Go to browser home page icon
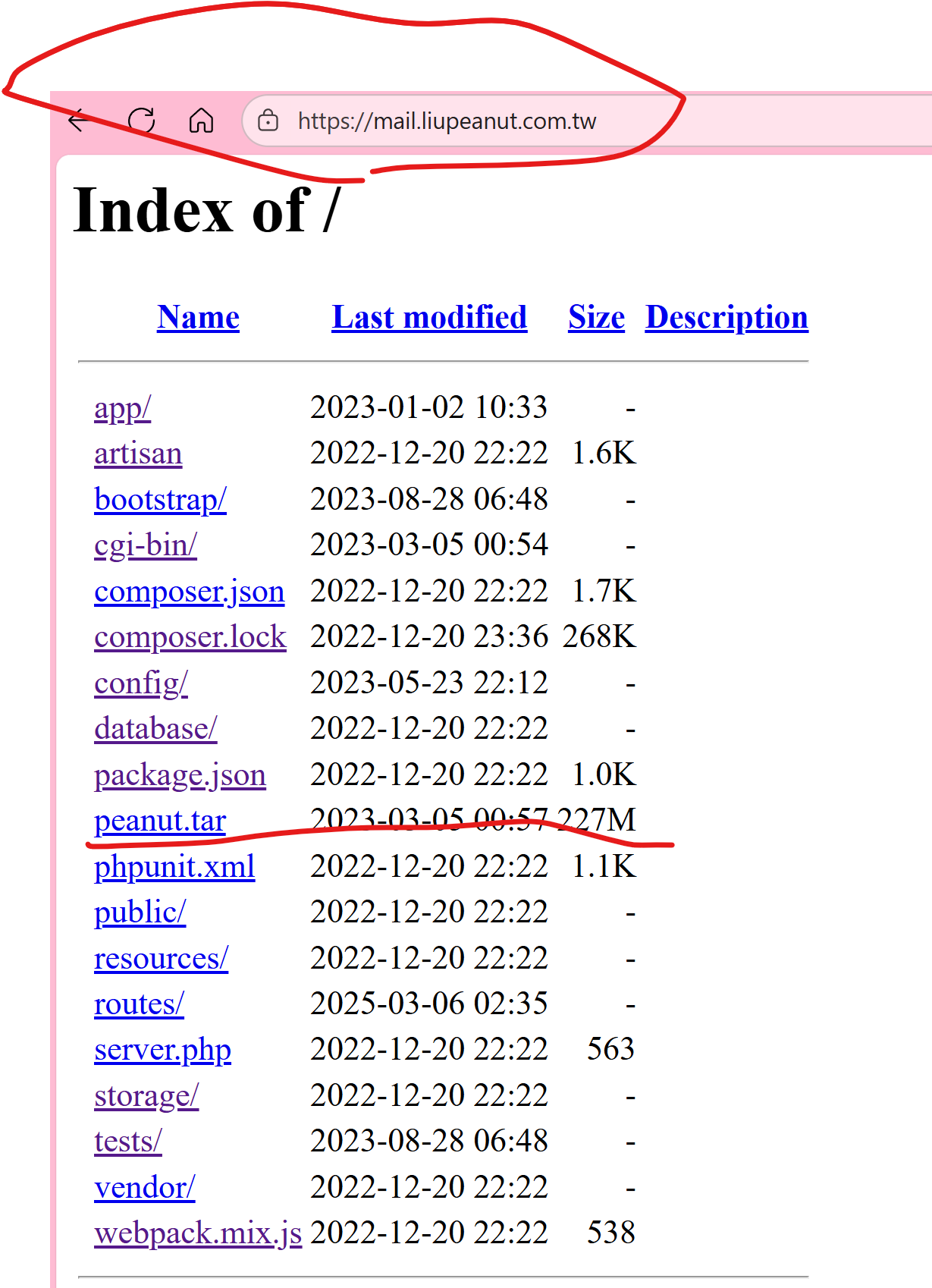The width and height of the screenshot is (932, 1288). [201, 120]
